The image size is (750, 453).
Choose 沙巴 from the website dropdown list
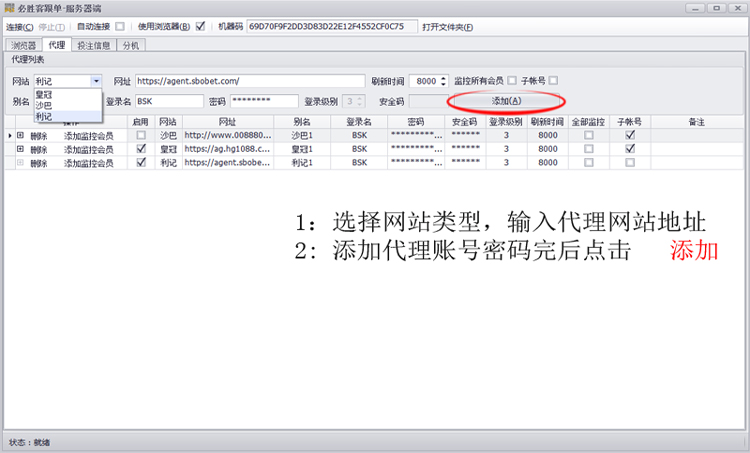[x=44, y=104]
